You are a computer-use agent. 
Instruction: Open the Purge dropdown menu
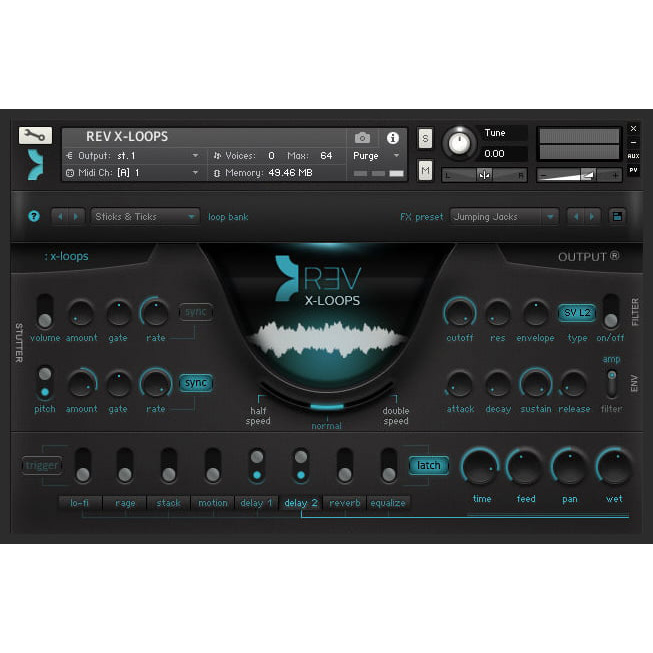376,156
